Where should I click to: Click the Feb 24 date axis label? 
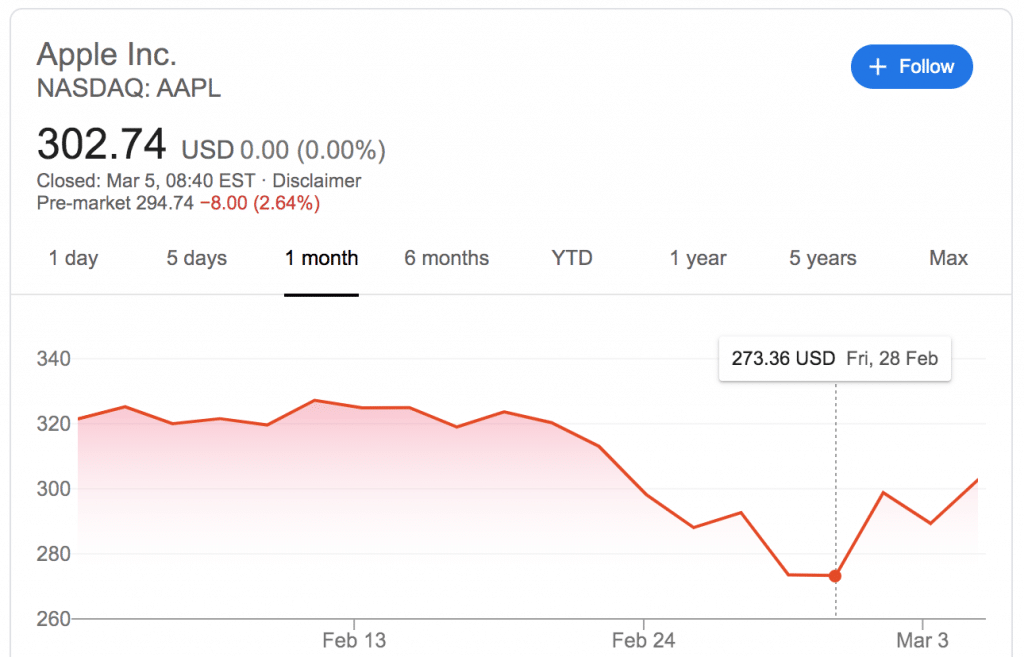click(x=643, y=640)
